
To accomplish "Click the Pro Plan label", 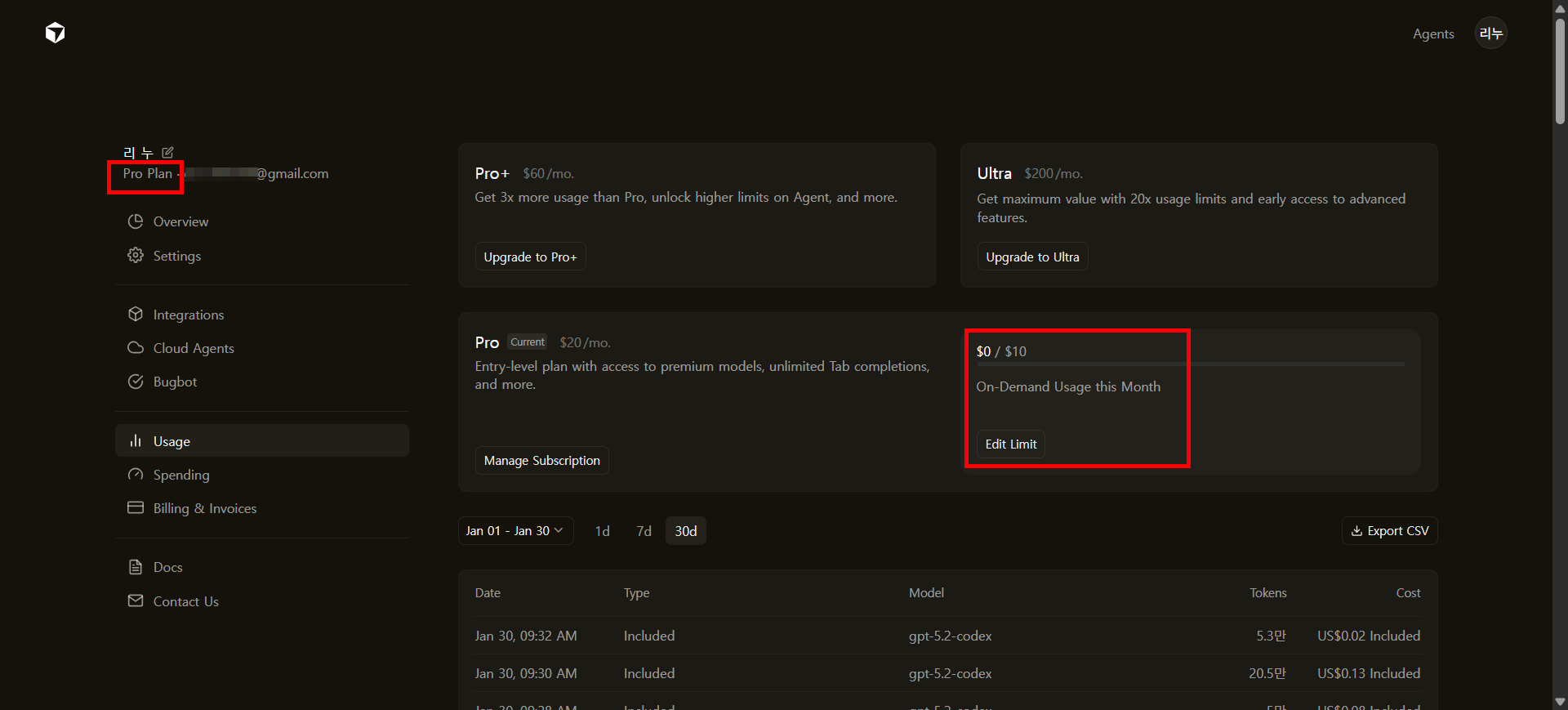I will (x=148, y=173).
